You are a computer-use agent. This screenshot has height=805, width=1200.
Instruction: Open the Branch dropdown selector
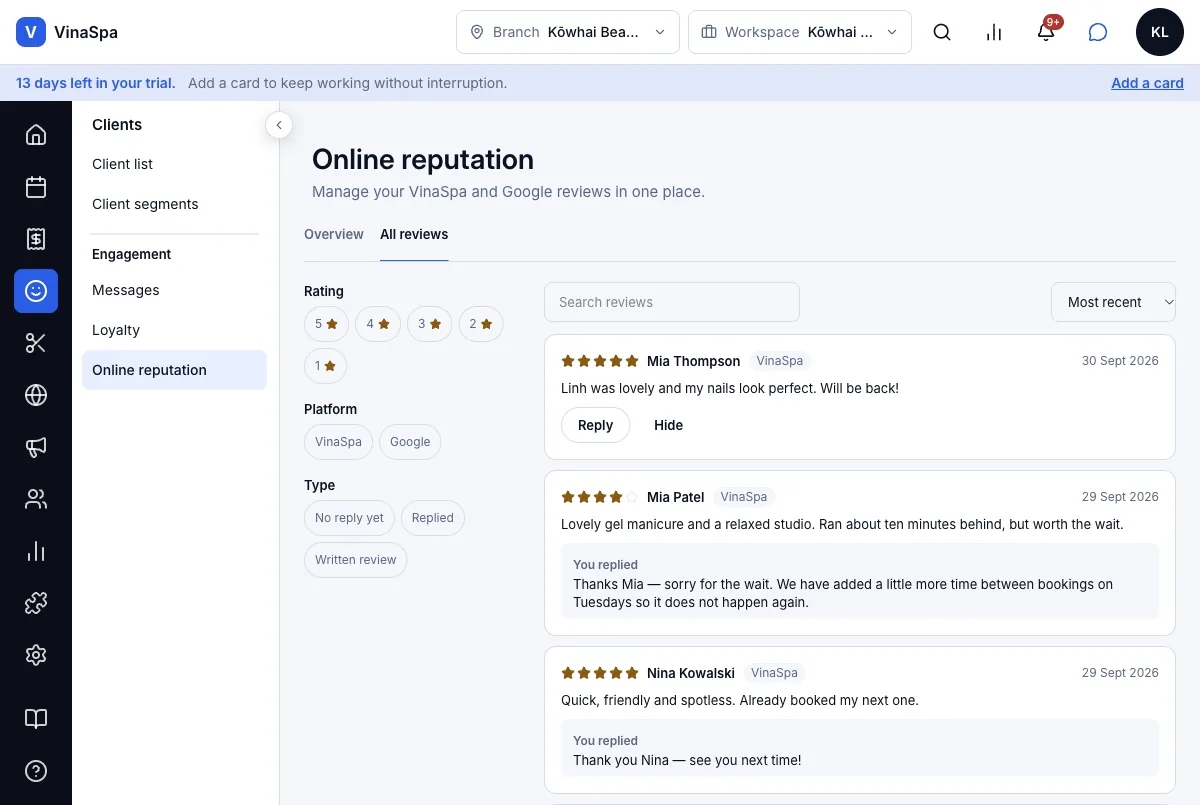click(568, 32)
